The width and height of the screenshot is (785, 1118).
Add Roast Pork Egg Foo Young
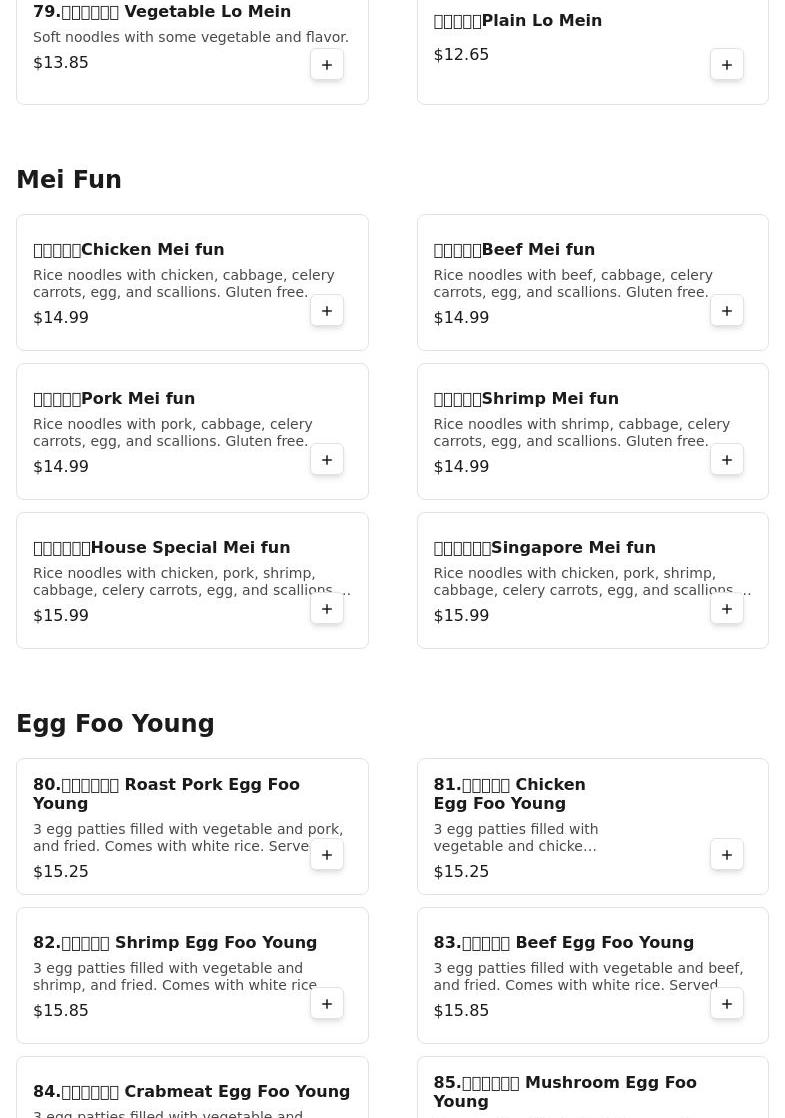[x=327, y=855]
